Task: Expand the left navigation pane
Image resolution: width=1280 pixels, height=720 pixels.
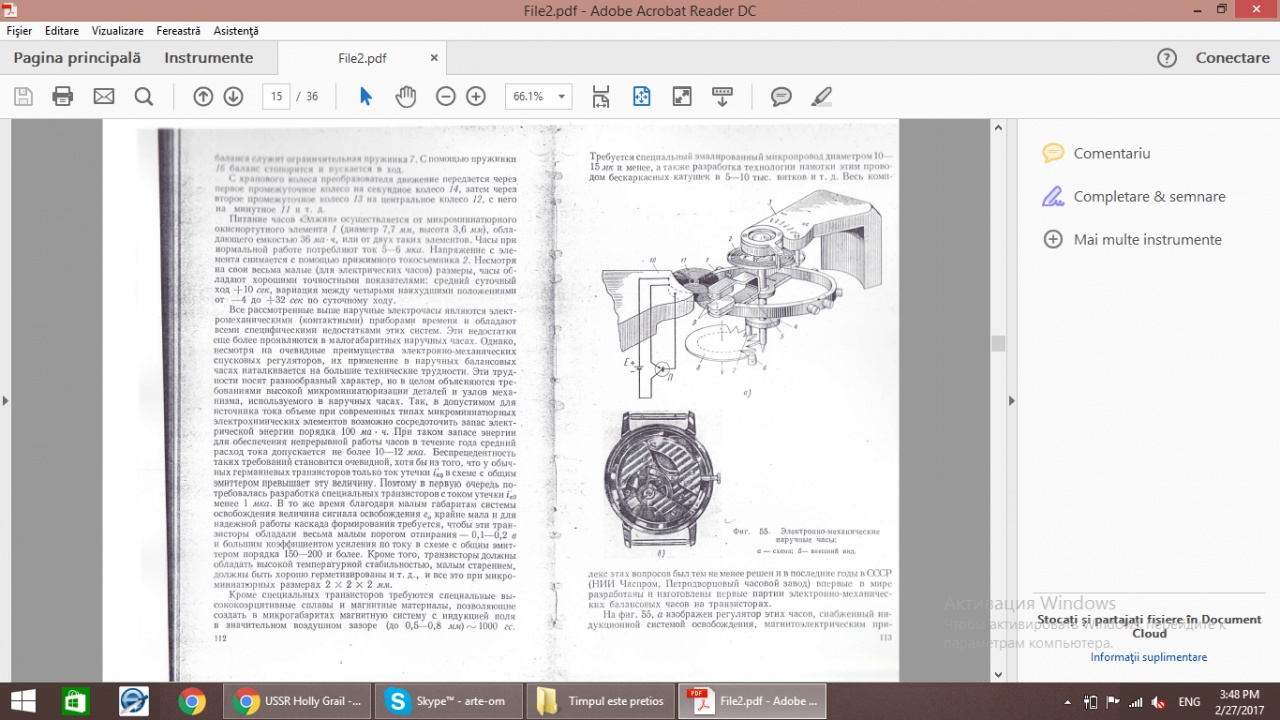Action: point(5,401)
